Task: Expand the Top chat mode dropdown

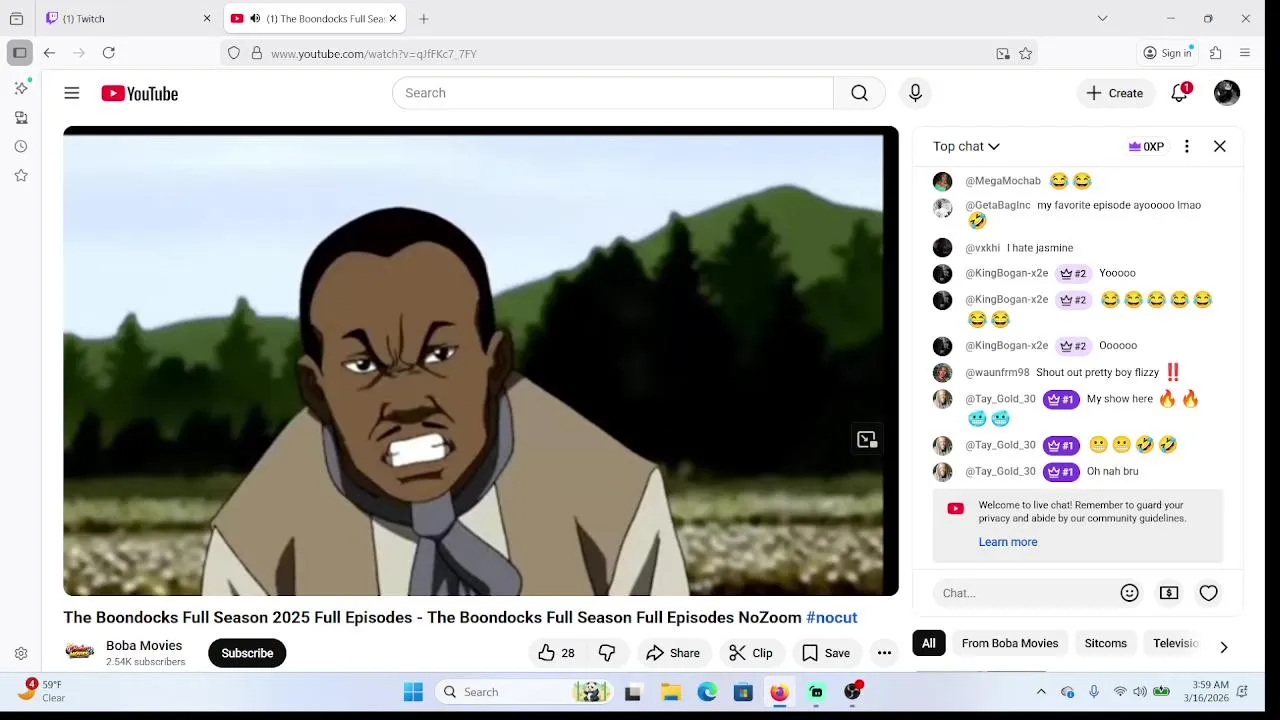Action: (966, 146)
